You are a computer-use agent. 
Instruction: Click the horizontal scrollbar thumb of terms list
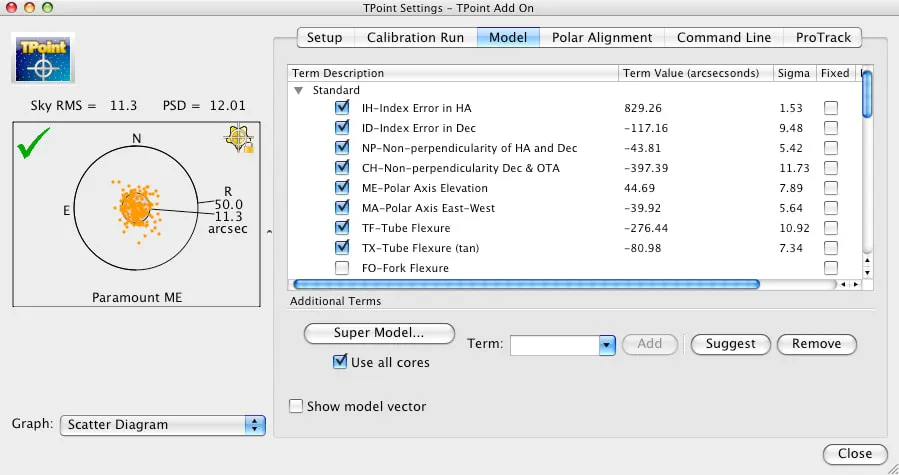(526, 284)
